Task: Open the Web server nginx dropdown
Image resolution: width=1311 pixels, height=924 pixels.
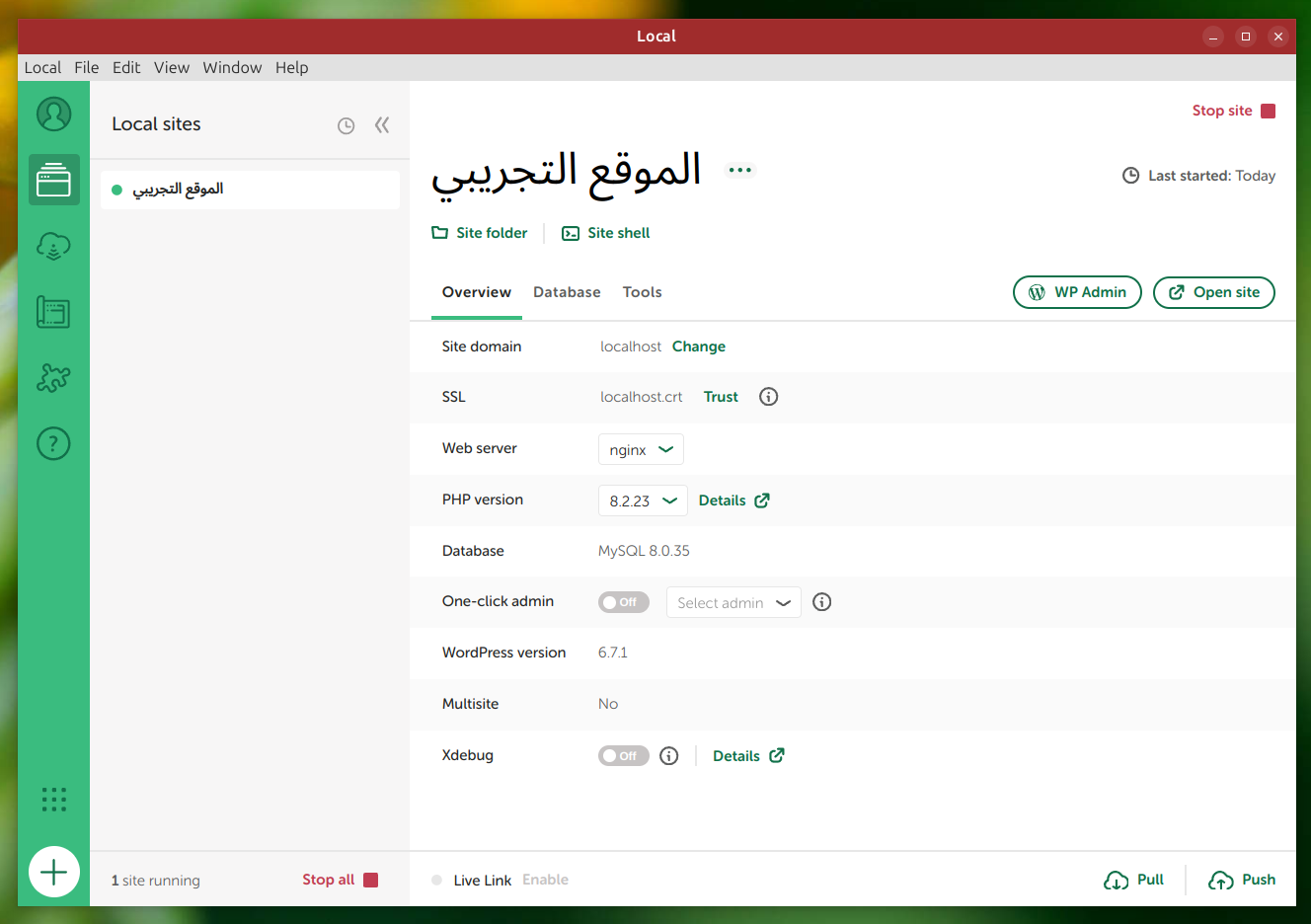Action: [x=641, y=449]
